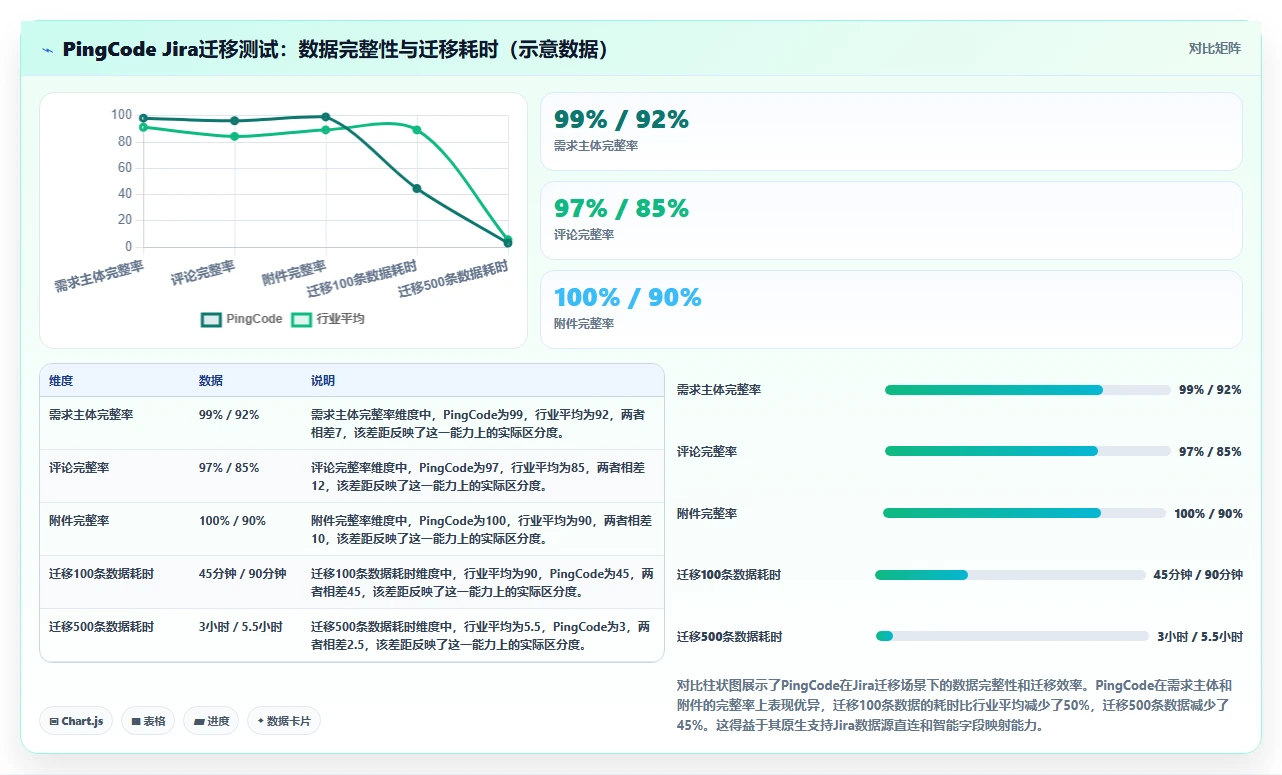
Task: Click the 维度 column header in the table
Action: pos(61,381)
